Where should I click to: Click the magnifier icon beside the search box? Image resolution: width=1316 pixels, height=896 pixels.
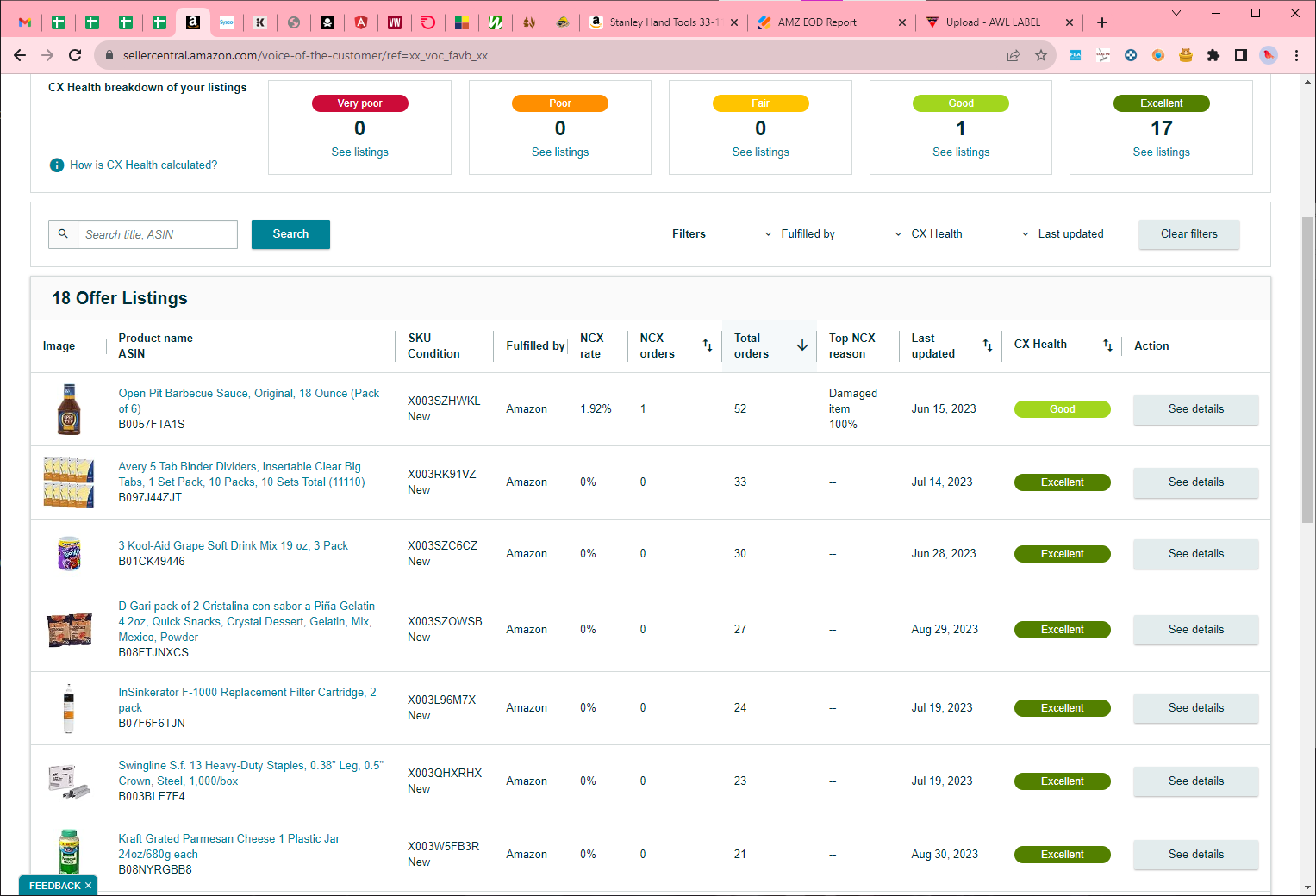pos(63,233)
